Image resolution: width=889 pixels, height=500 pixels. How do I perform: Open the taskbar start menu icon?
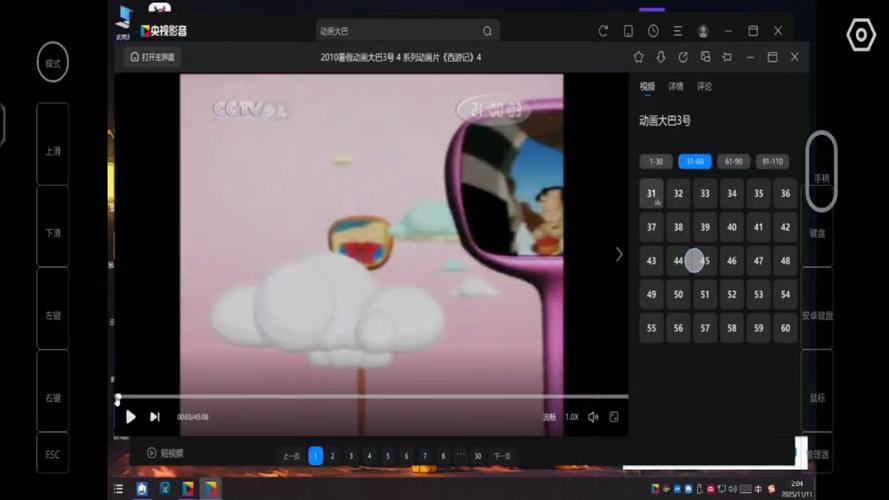pos(118,489)
